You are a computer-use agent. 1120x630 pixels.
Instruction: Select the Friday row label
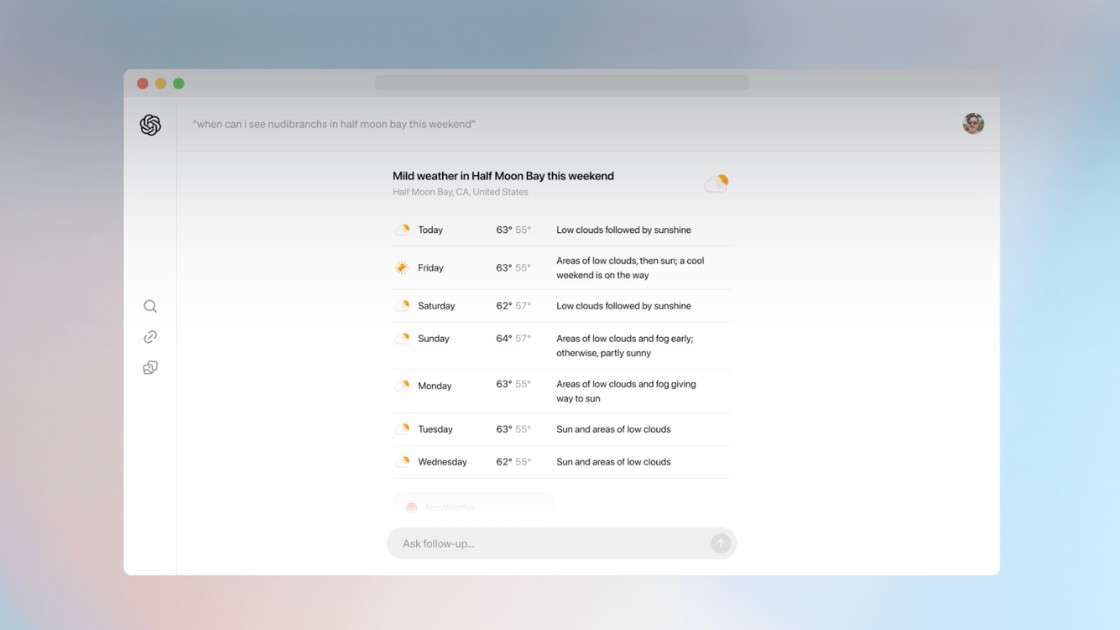click(x=431, y=268)
